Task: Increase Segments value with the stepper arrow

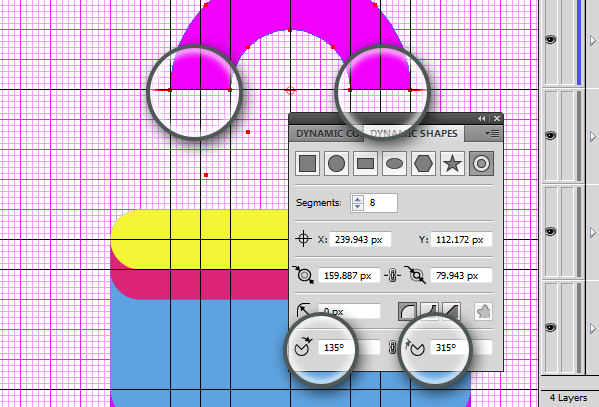Action: 358,199
